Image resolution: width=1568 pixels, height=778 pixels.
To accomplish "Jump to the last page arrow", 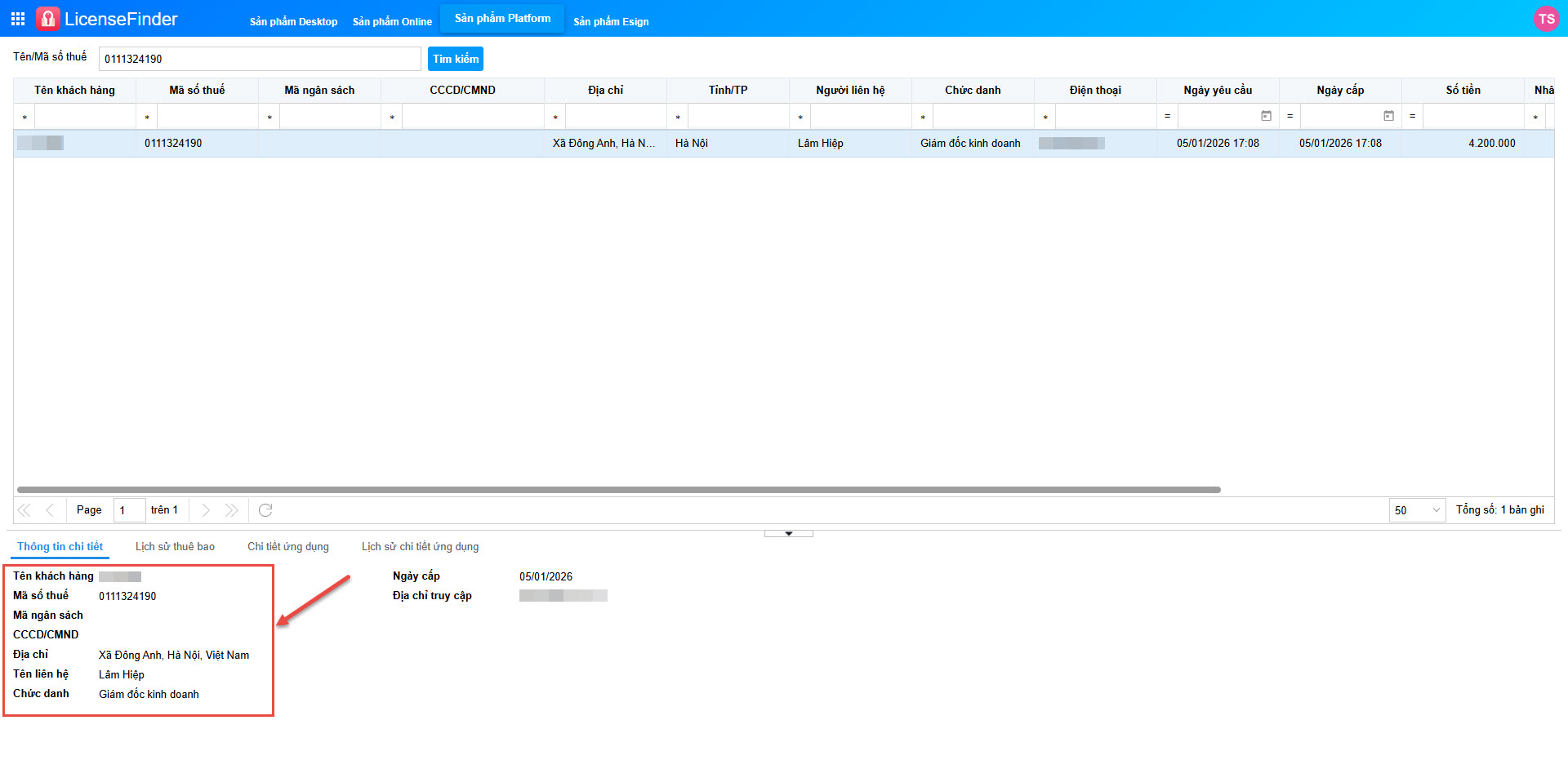I will [232, 510].
